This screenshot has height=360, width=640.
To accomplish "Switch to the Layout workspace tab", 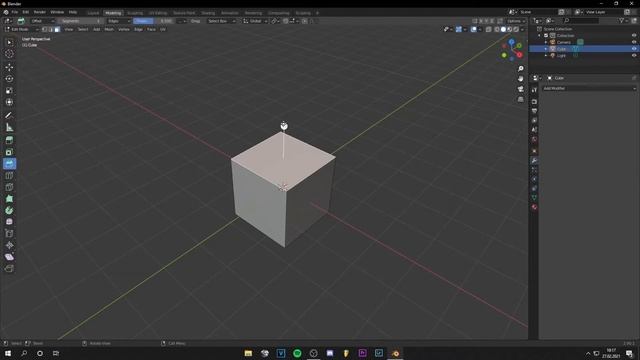I will tap(93, 13).
